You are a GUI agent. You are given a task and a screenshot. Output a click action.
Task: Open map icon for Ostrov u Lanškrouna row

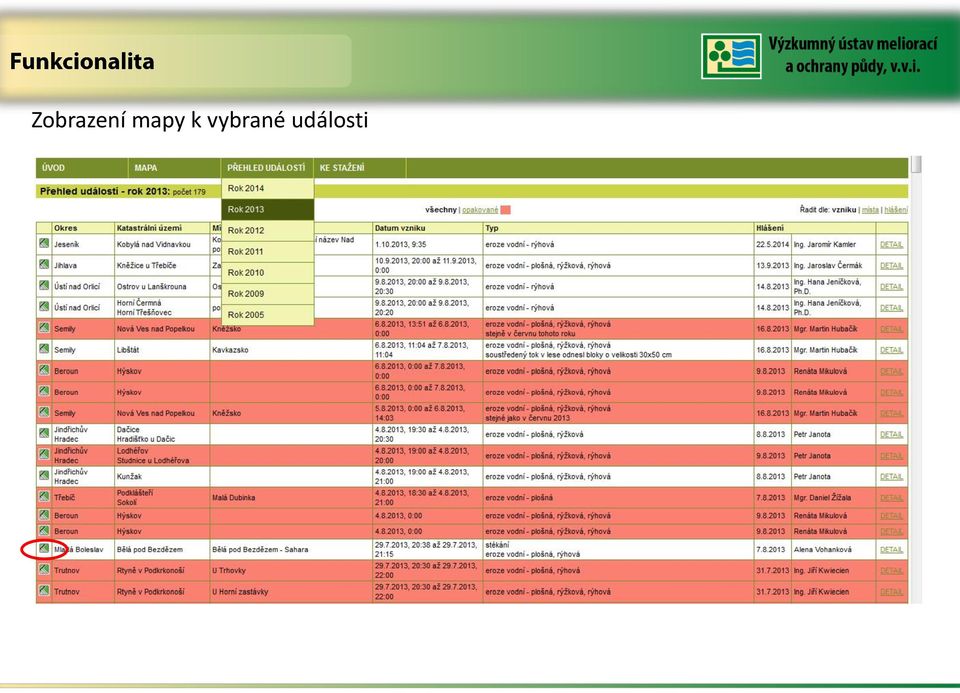coord(44,285)
